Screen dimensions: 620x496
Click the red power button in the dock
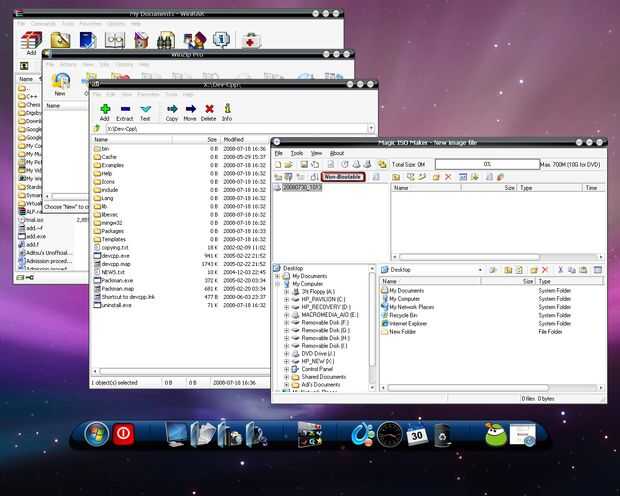[124, 434]
